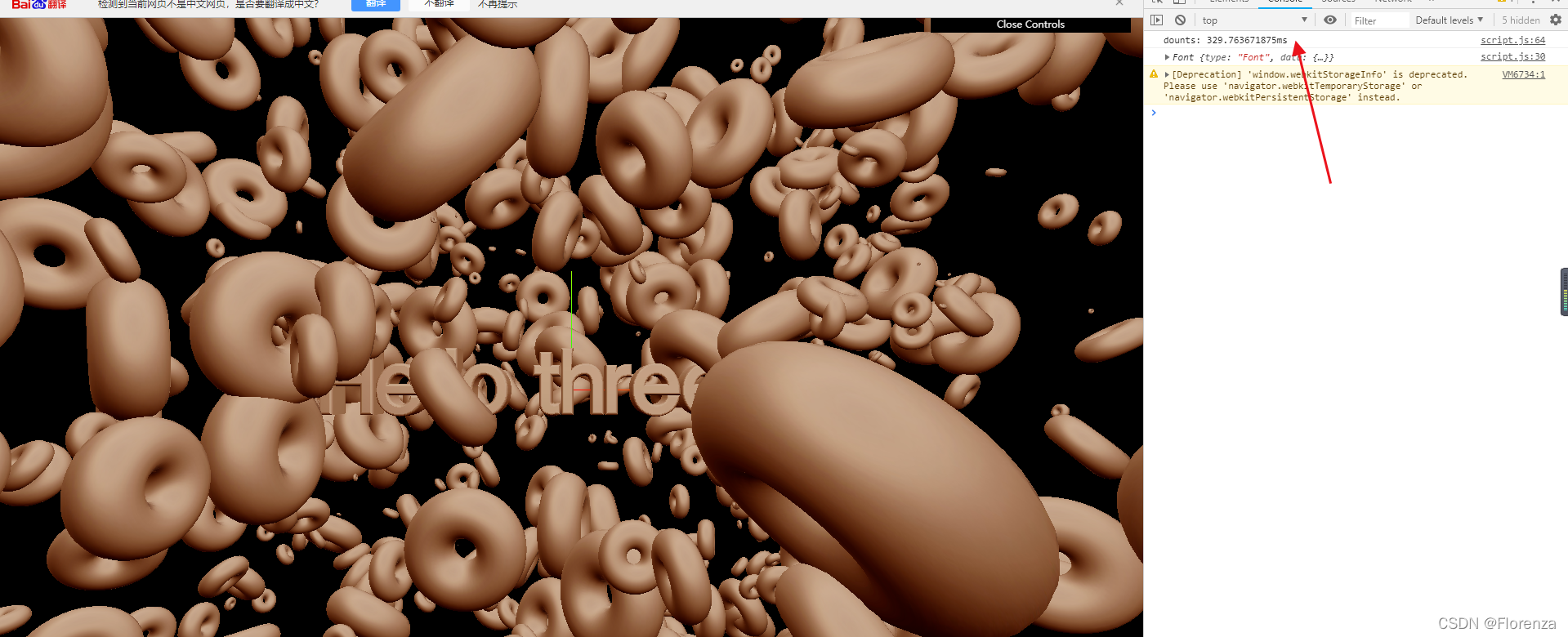Click the yellow warning triangle icon
1568x637 pixels.
(x=1154, y=74)
